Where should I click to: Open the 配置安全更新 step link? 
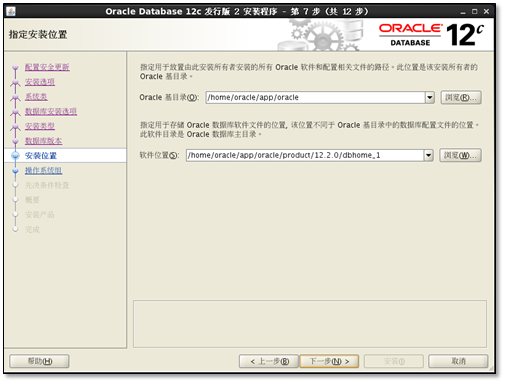[x=47, y=67]
